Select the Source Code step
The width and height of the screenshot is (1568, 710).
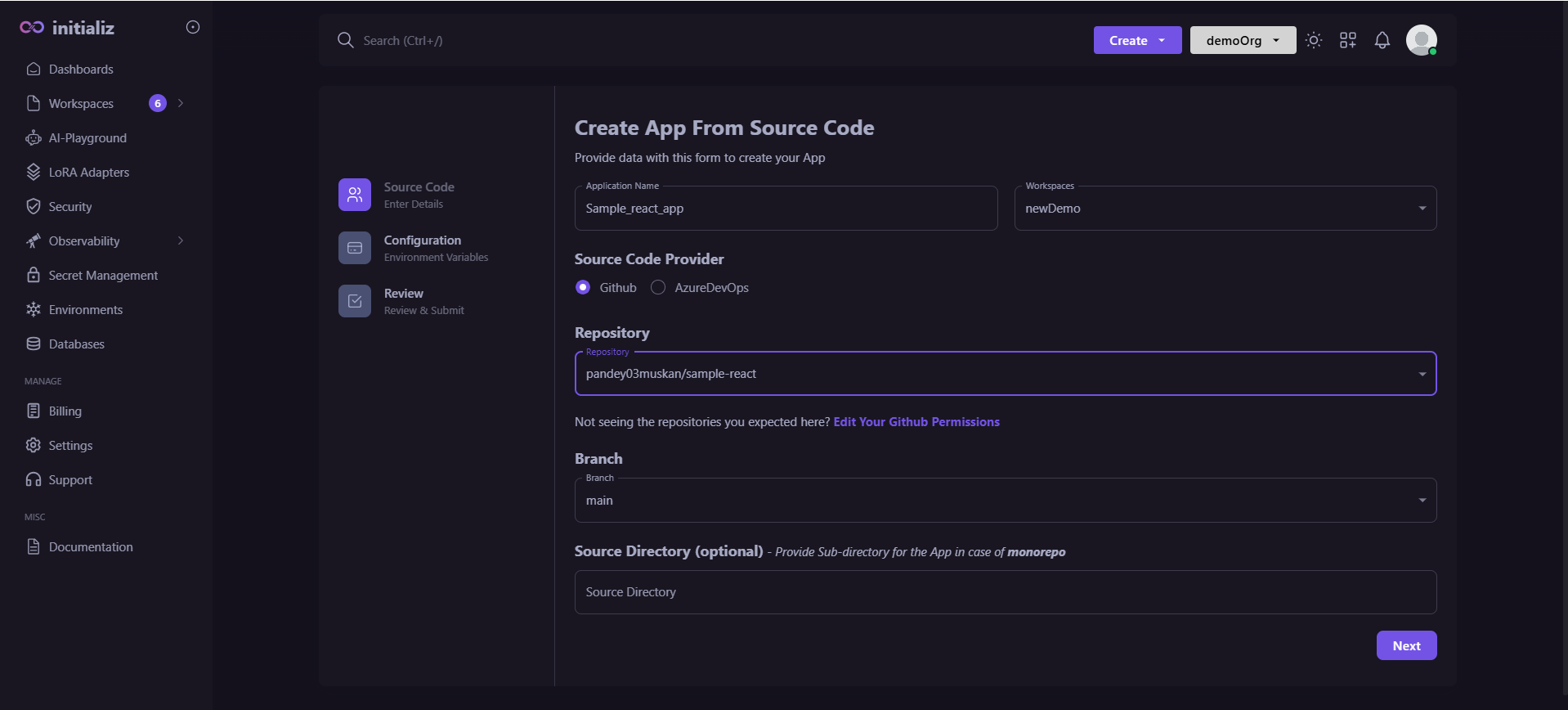419,195
